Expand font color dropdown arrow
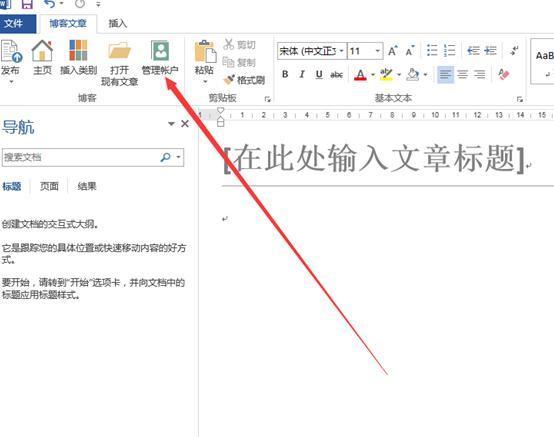This screenshot has height=437, width=554. tap(372, 75)
